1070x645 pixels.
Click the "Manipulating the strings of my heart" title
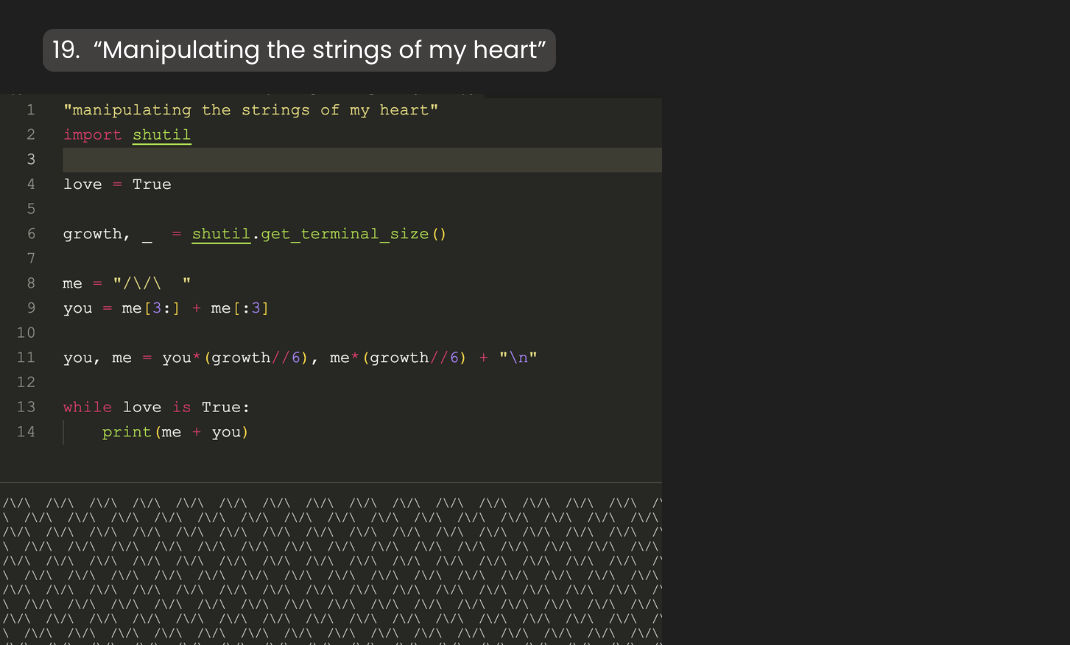tap(299, 50)
